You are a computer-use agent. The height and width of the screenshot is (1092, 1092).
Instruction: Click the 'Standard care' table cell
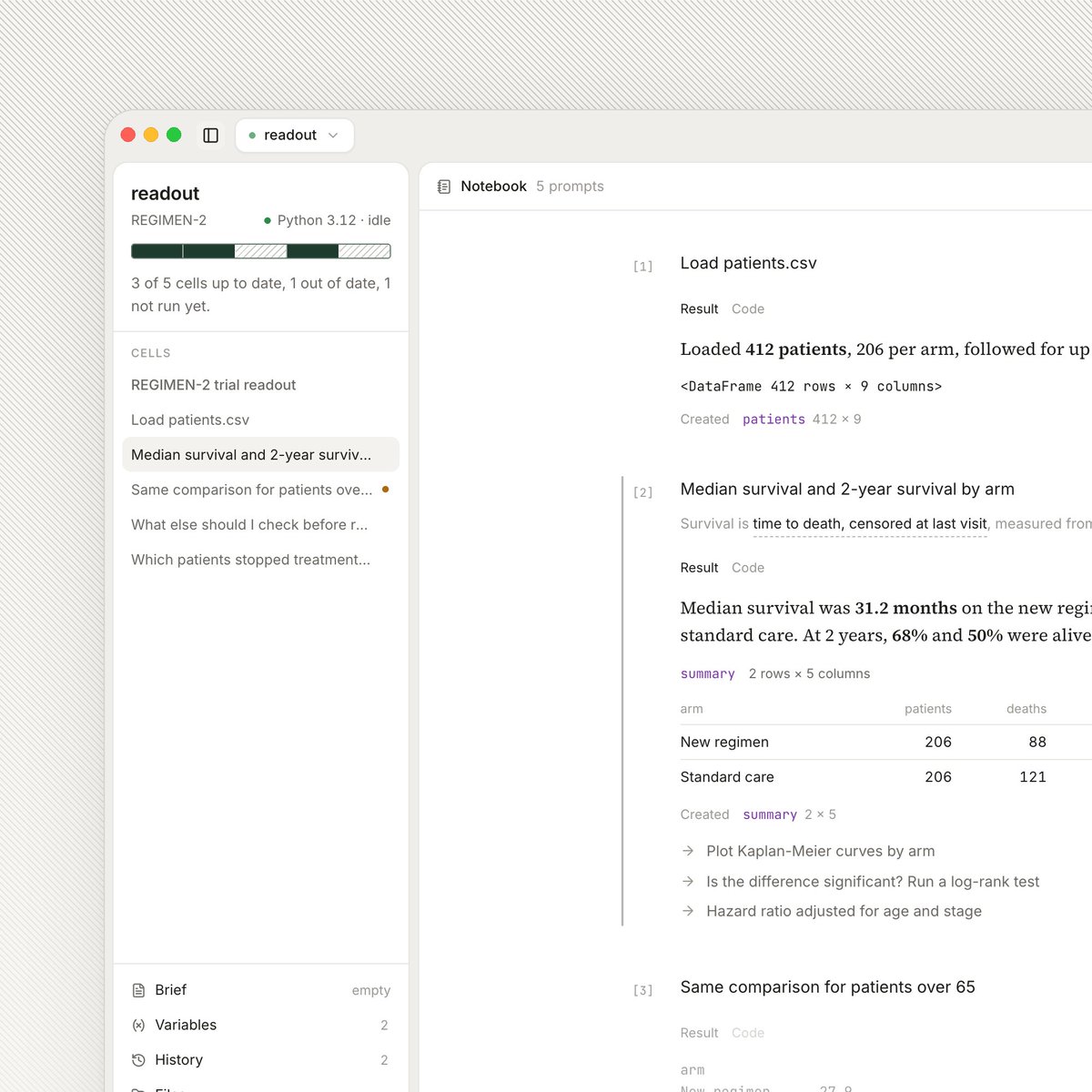[727, 777]
